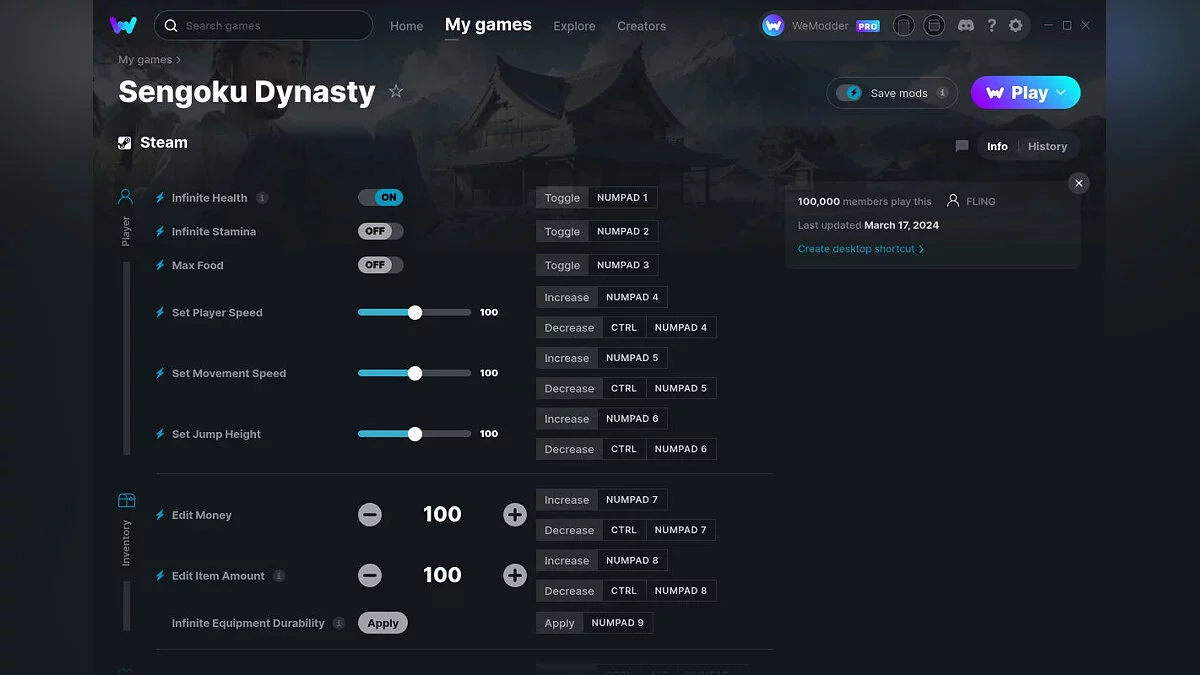Image resolution: width=1200 pixels, height=675 pixels.
Task: Click the Search games input field
Action: 263,25
